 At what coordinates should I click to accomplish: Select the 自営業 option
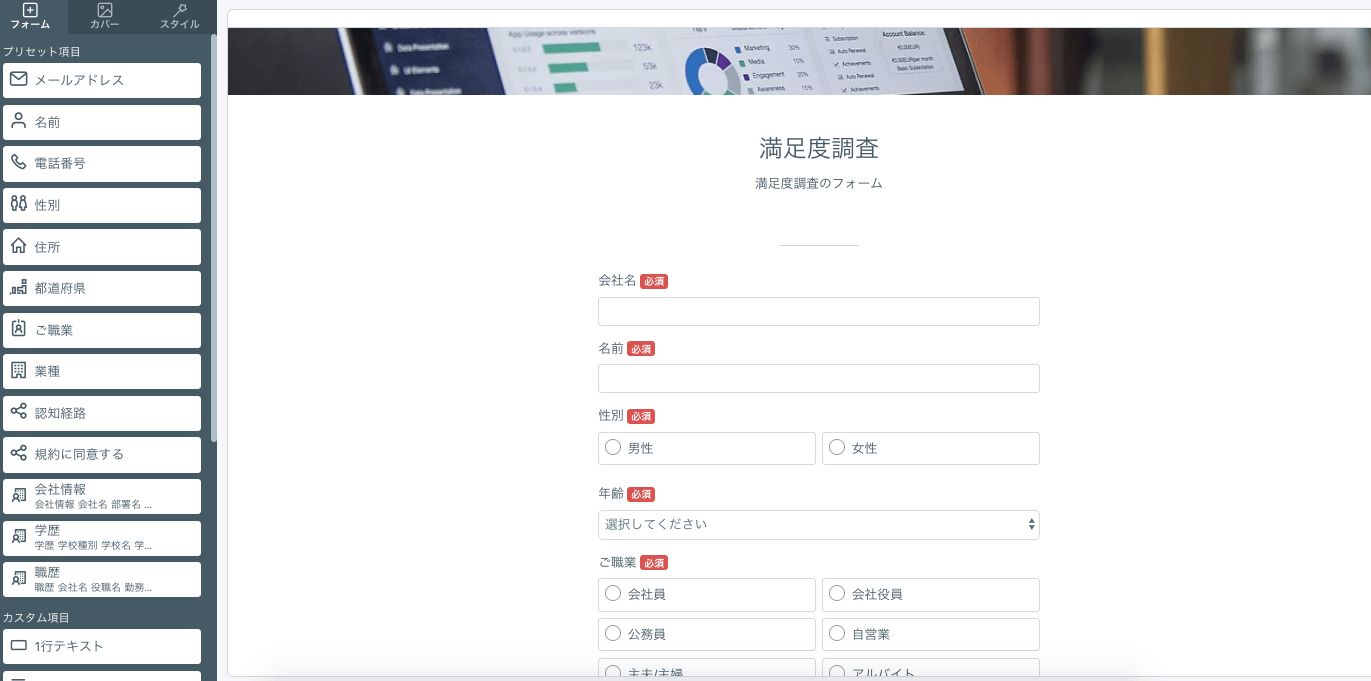coord(837,634)
